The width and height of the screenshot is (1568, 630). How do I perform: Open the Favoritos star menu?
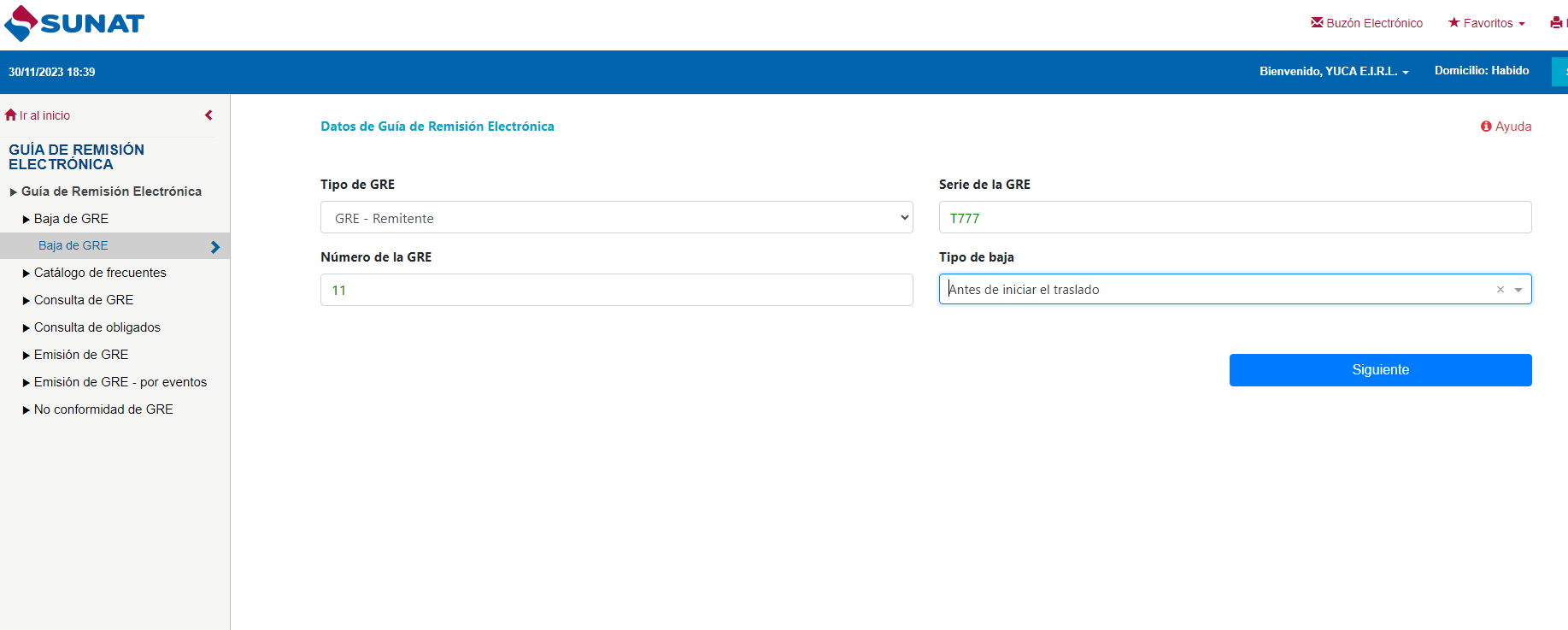click(x=1486, y=23)
